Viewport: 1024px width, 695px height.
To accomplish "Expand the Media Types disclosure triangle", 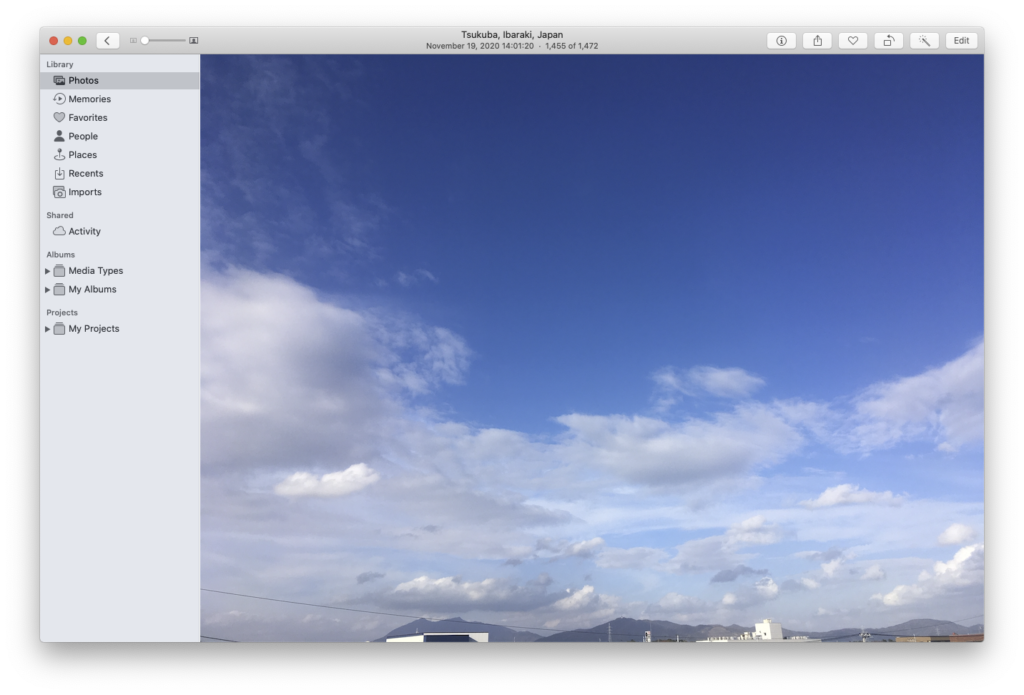I will pyautogui.click(x=47, y=271).
